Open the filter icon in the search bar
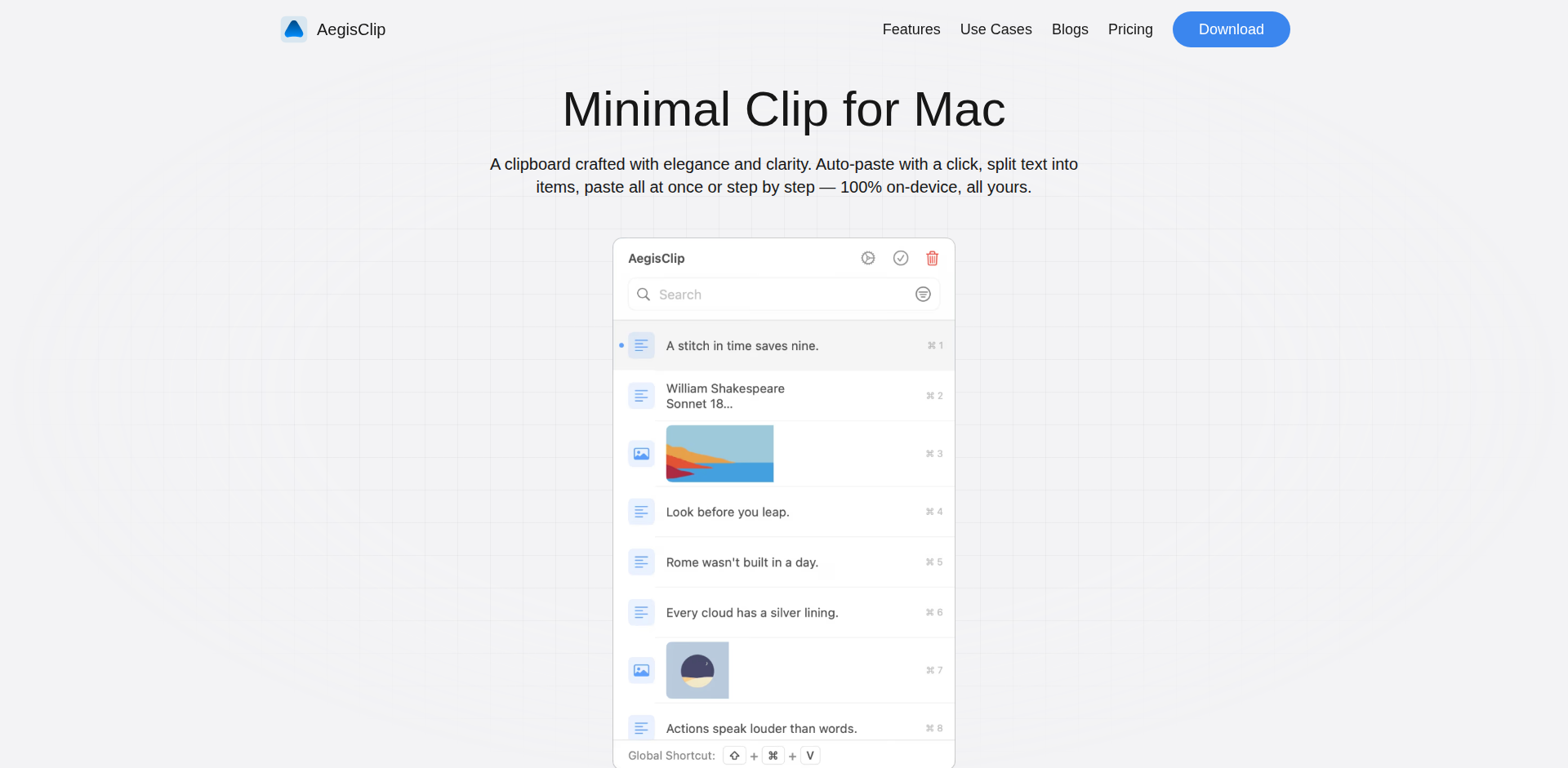 [923, 295]
